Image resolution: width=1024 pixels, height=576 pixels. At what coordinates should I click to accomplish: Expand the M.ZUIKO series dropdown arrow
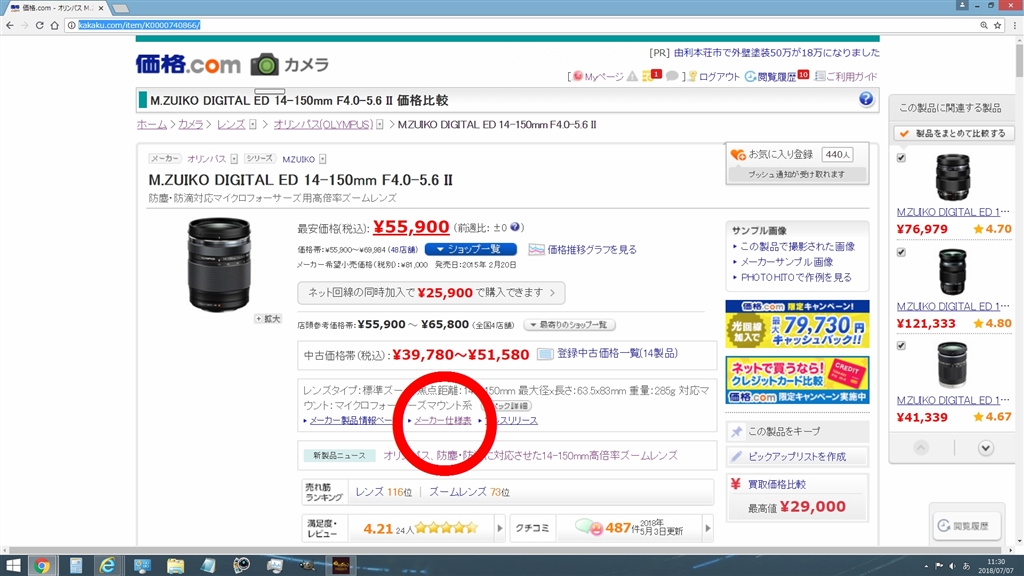(x=323, y=159)
